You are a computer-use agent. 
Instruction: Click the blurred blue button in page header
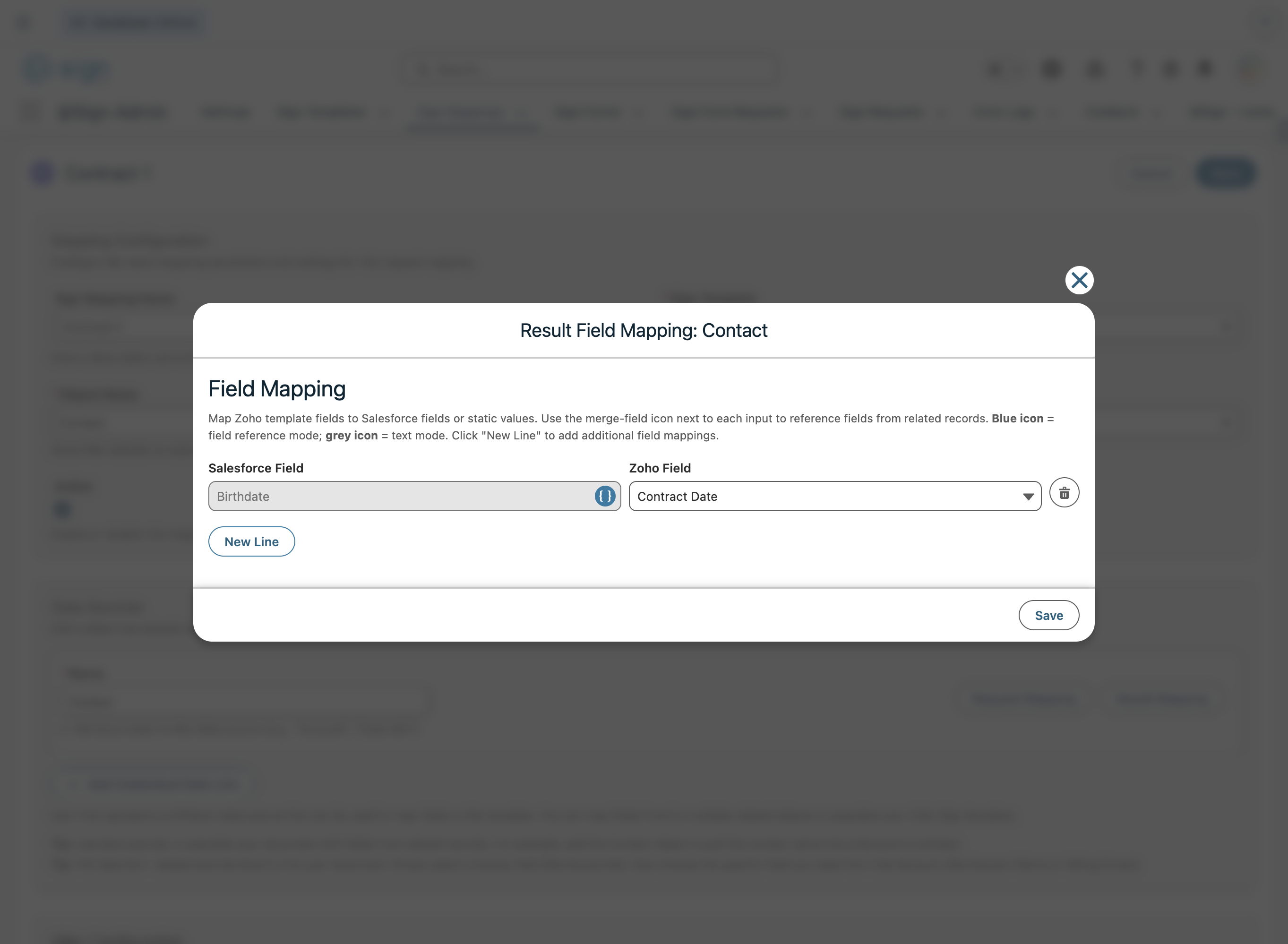(1225, 172)
